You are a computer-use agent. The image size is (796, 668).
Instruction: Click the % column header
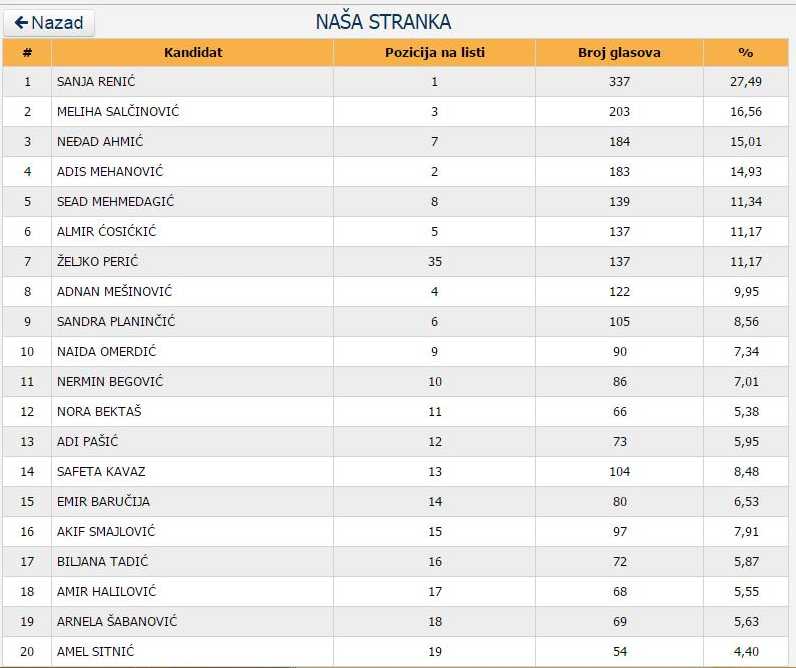coord(745,52)
